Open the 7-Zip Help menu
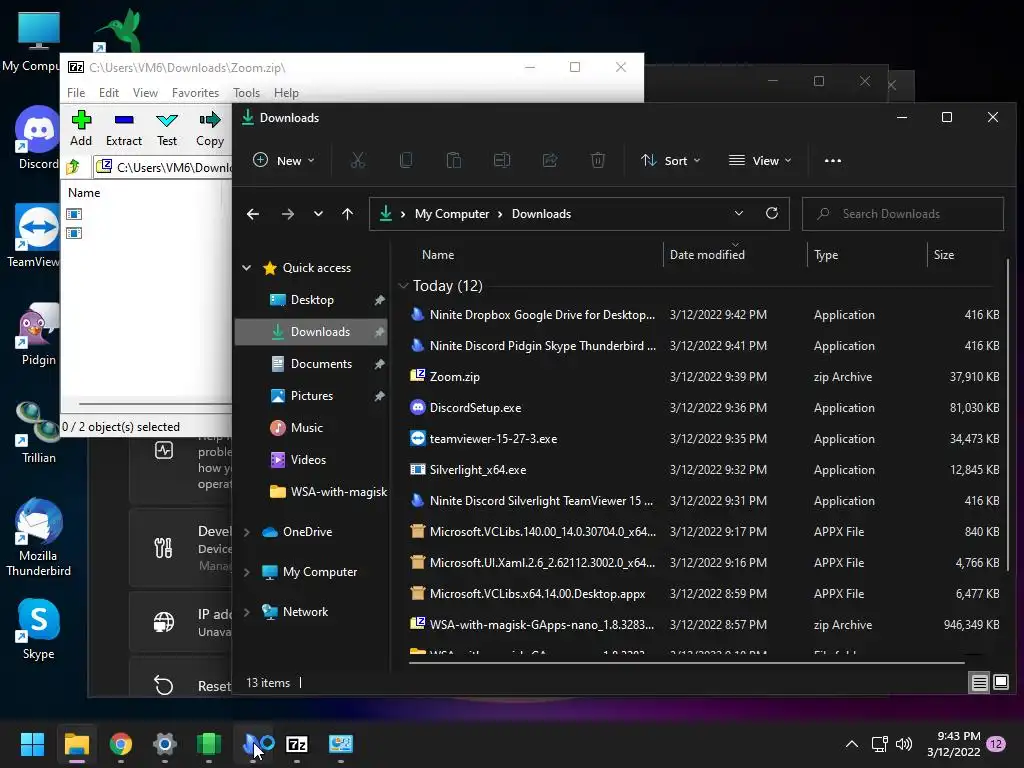This screenshot has height=768, width=1024. click(286, 93)
